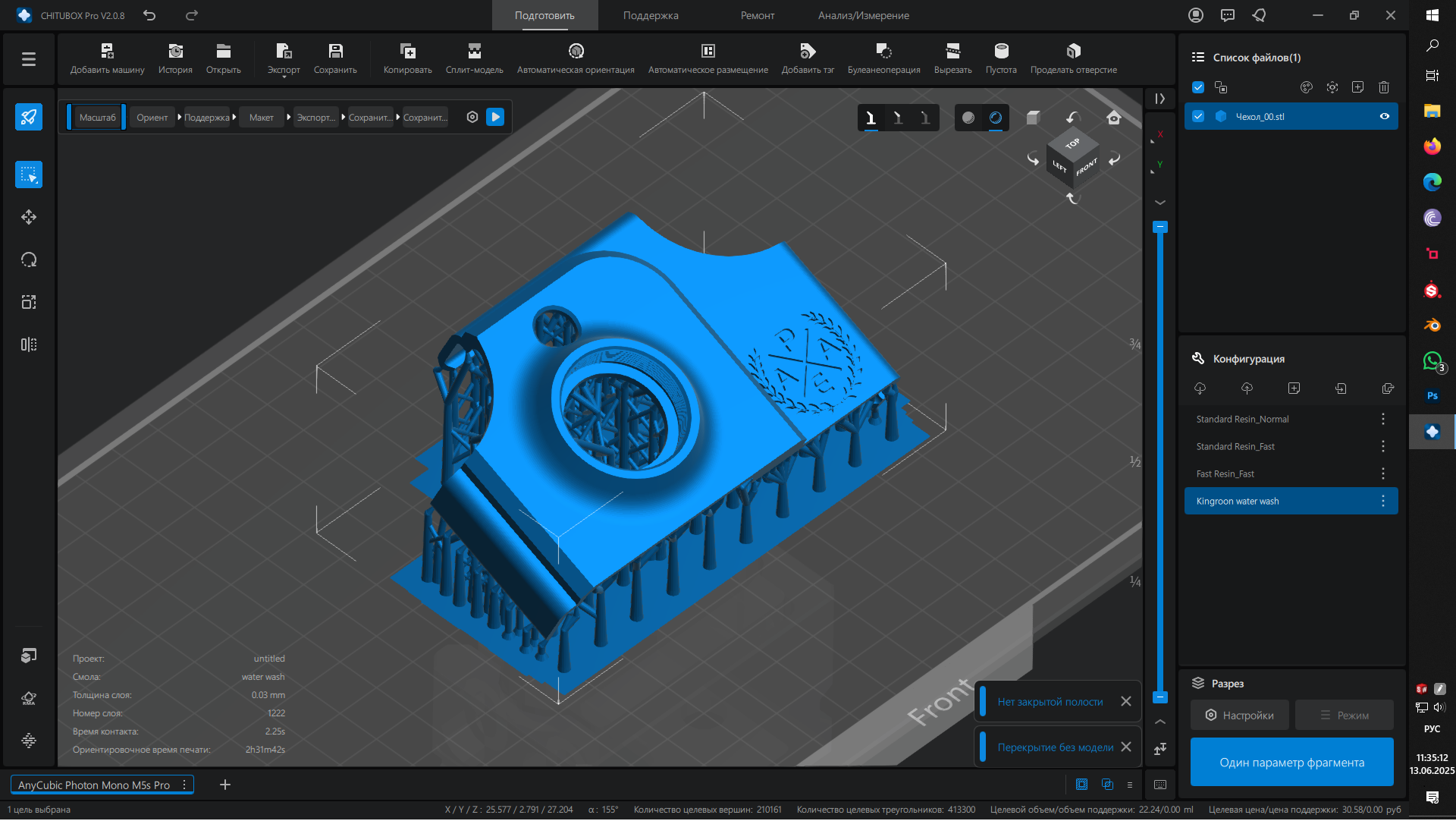This screenshot has height=821, width=1456.
Task: Click the Mirror tool in left sidebar
Action: [x=29, y=345]
